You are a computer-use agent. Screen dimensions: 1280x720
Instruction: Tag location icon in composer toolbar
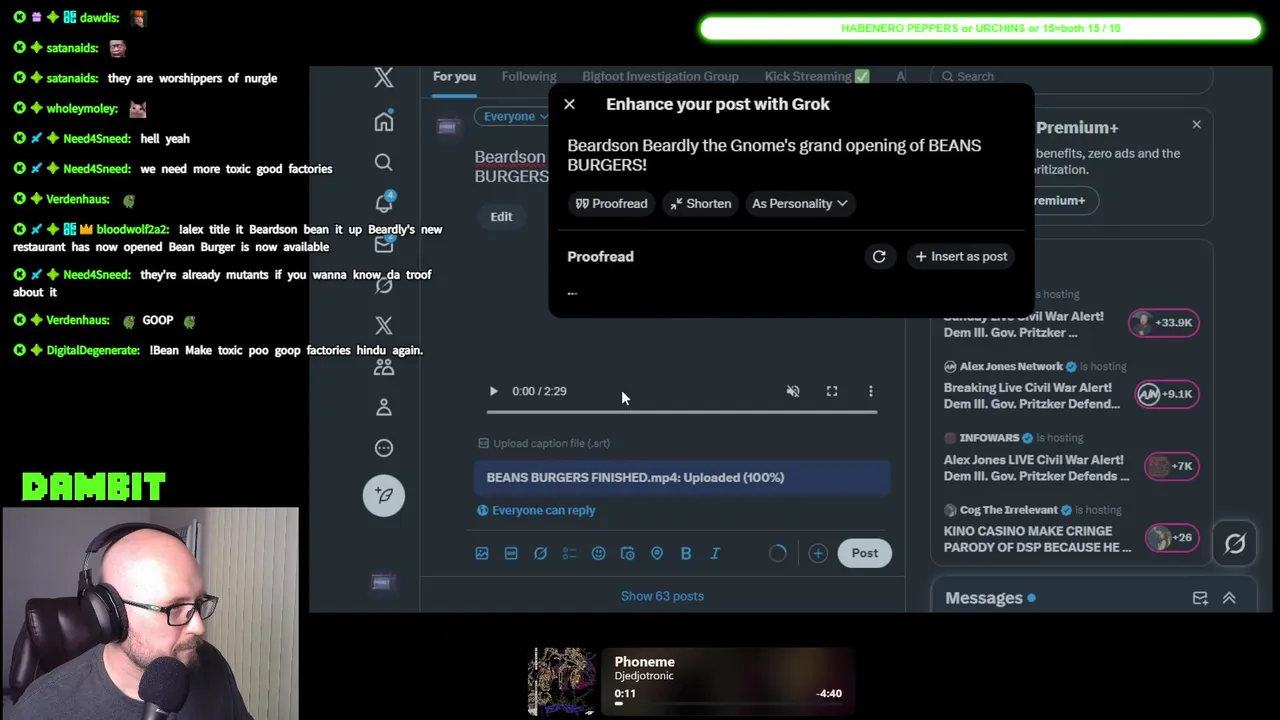click(657, 553)
